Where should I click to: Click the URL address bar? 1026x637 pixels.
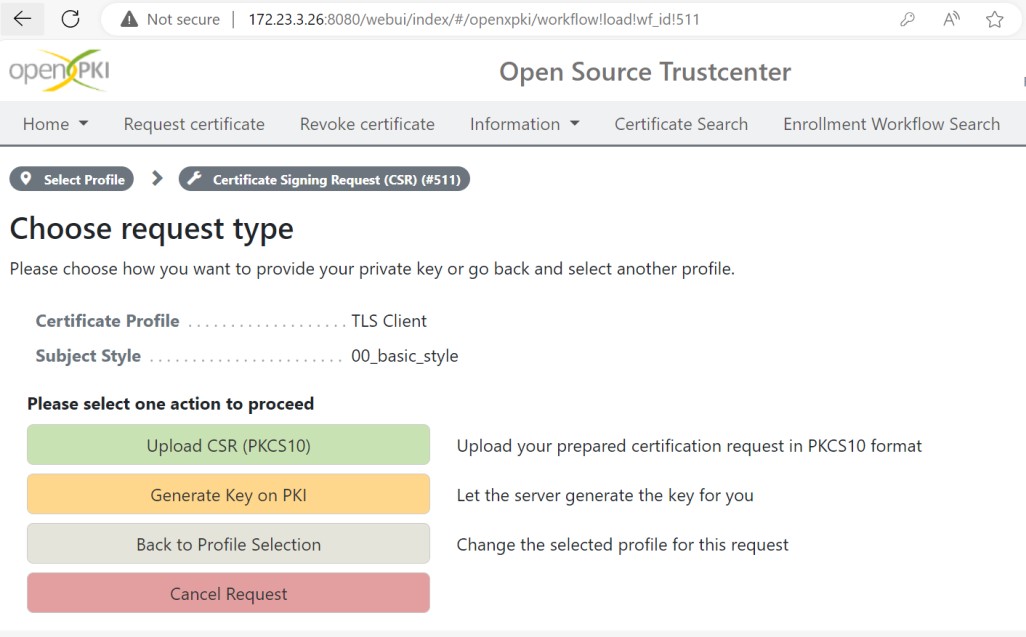(497, 20)
